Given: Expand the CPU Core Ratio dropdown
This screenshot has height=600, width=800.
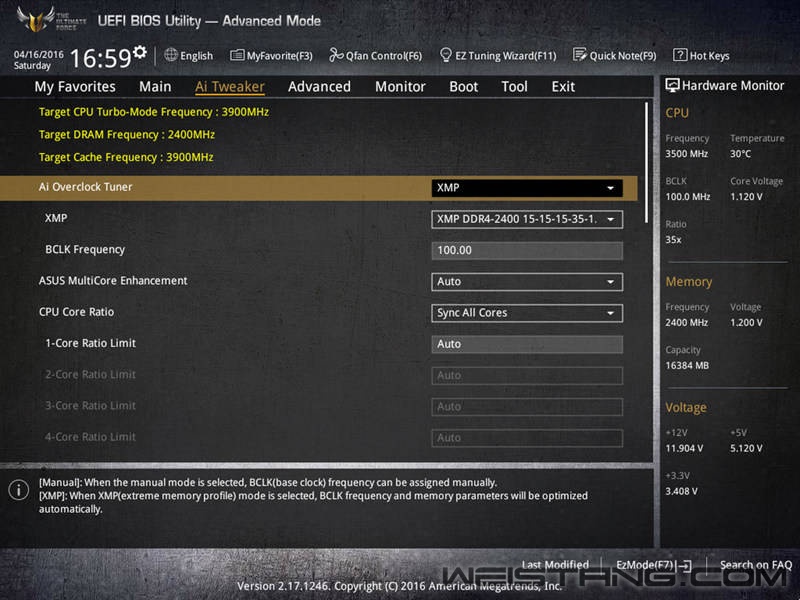Looking at the screenshot, I should (x=527, y=313).
